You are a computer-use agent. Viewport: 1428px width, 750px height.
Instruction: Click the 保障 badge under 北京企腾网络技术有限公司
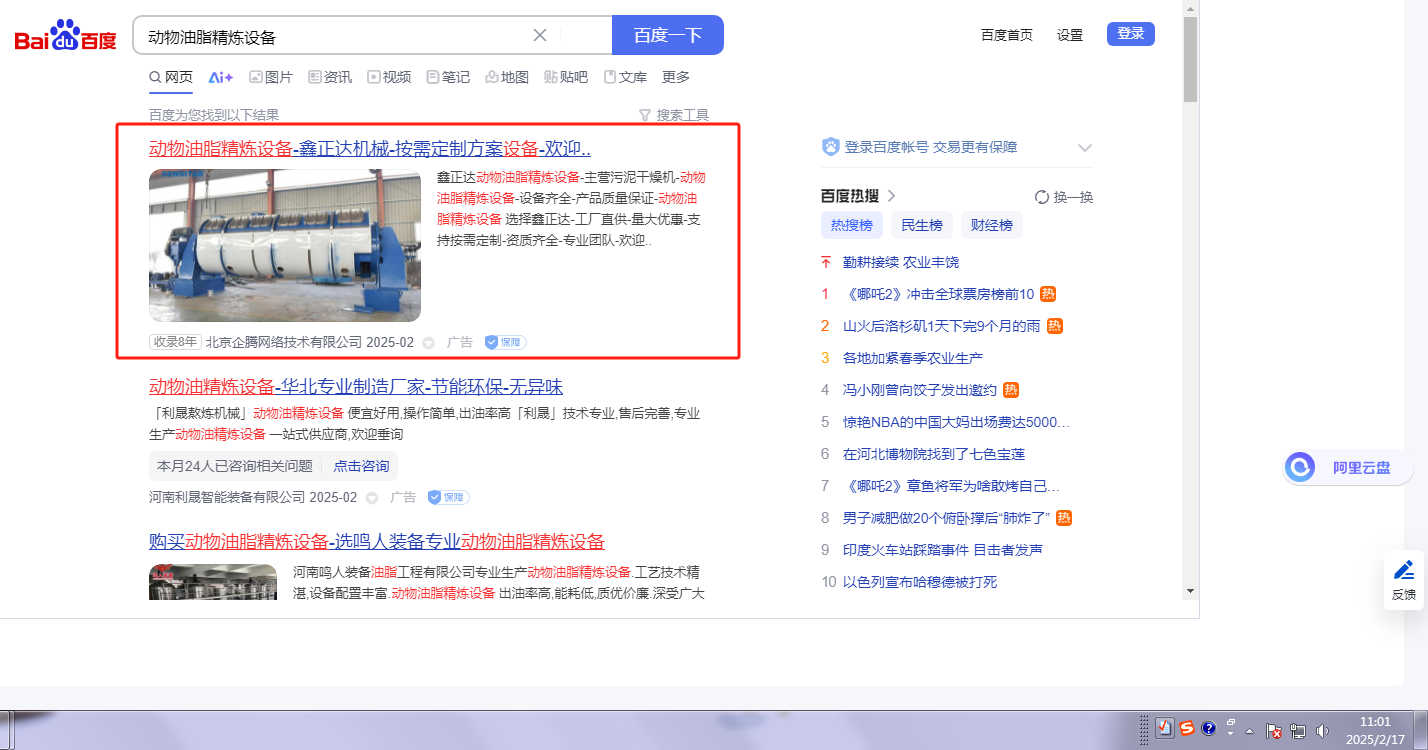pyautogui.click(x=506, y=342)
